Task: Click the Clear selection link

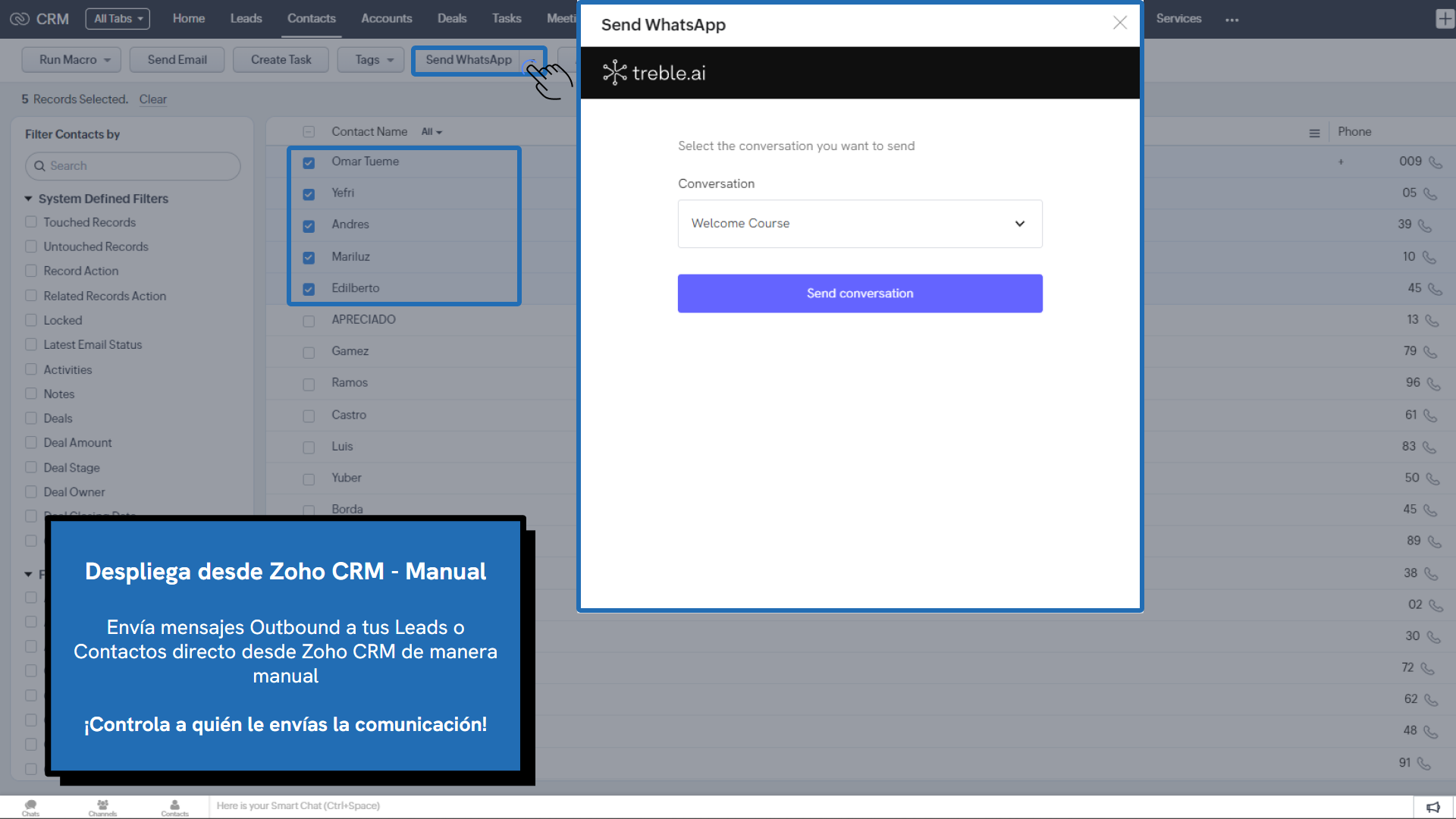Action: [152, 99]
